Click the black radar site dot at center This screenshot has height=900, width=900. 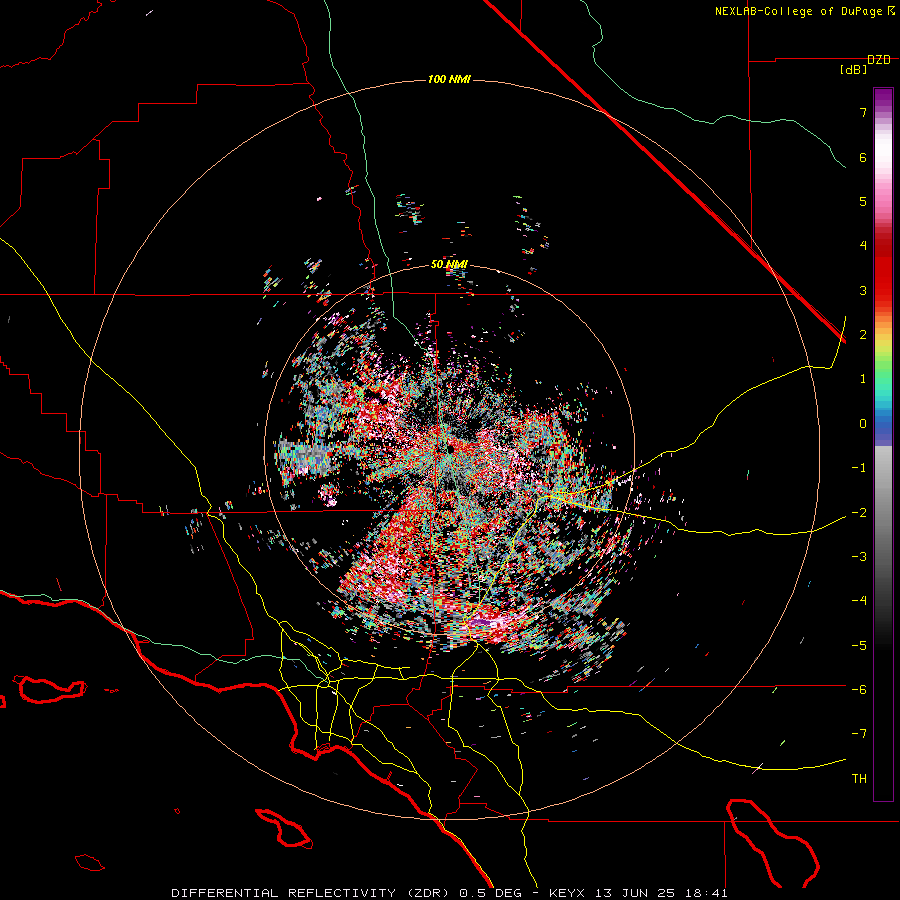point(451,448)
